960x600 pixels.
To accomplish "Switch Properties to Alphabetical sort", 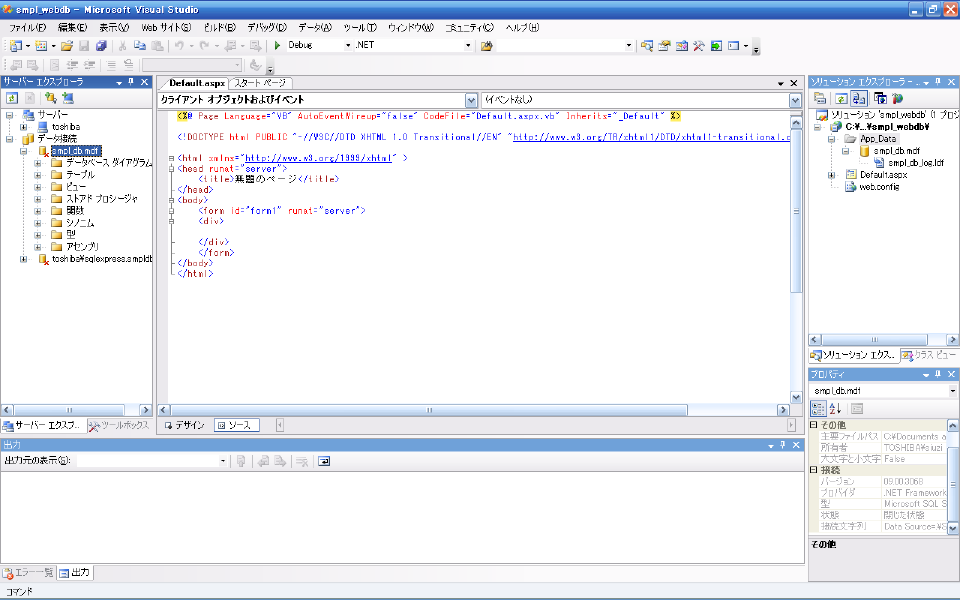I will pos(835,409).
